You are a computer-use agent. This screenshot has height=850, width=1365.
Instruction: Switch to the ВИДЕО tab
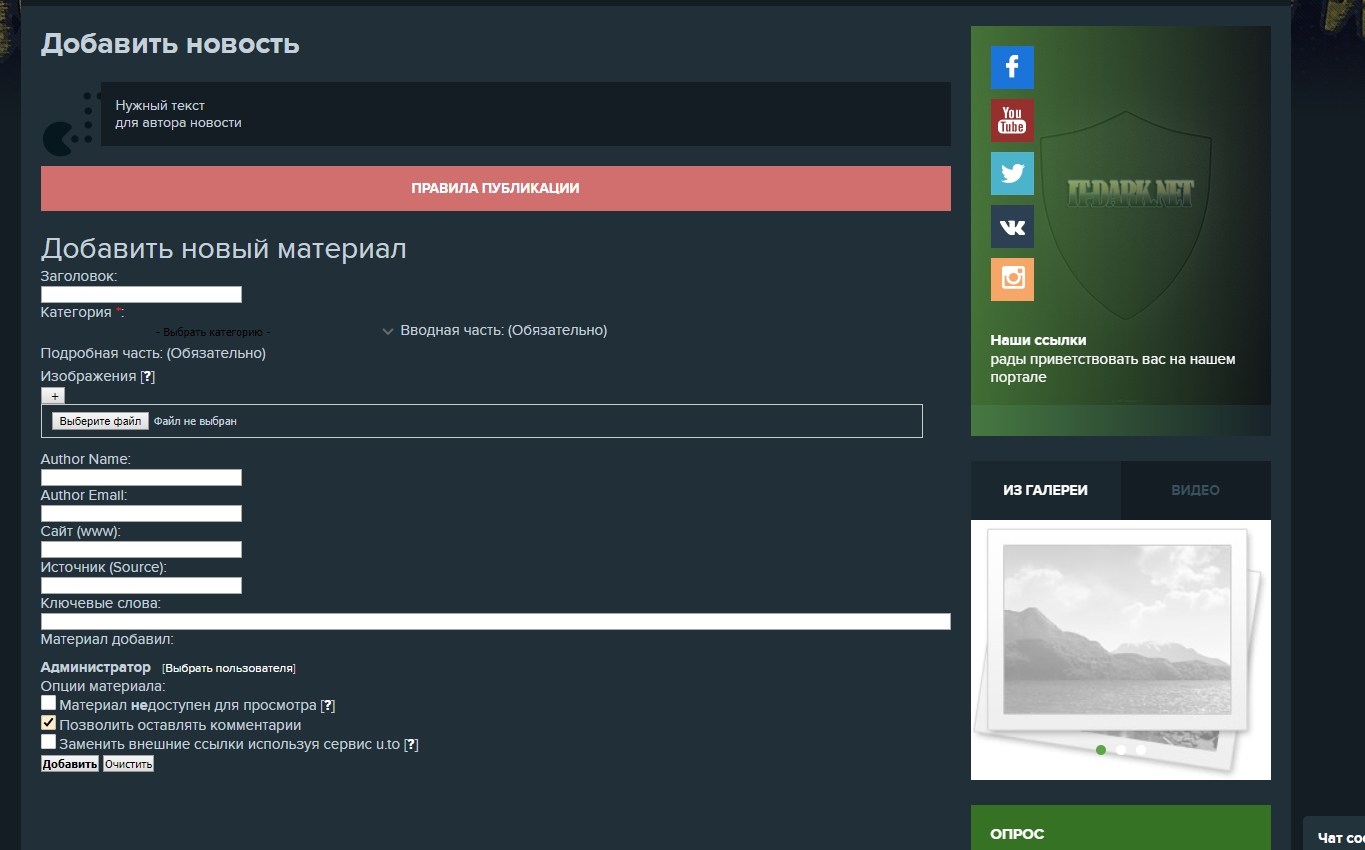1195,490
